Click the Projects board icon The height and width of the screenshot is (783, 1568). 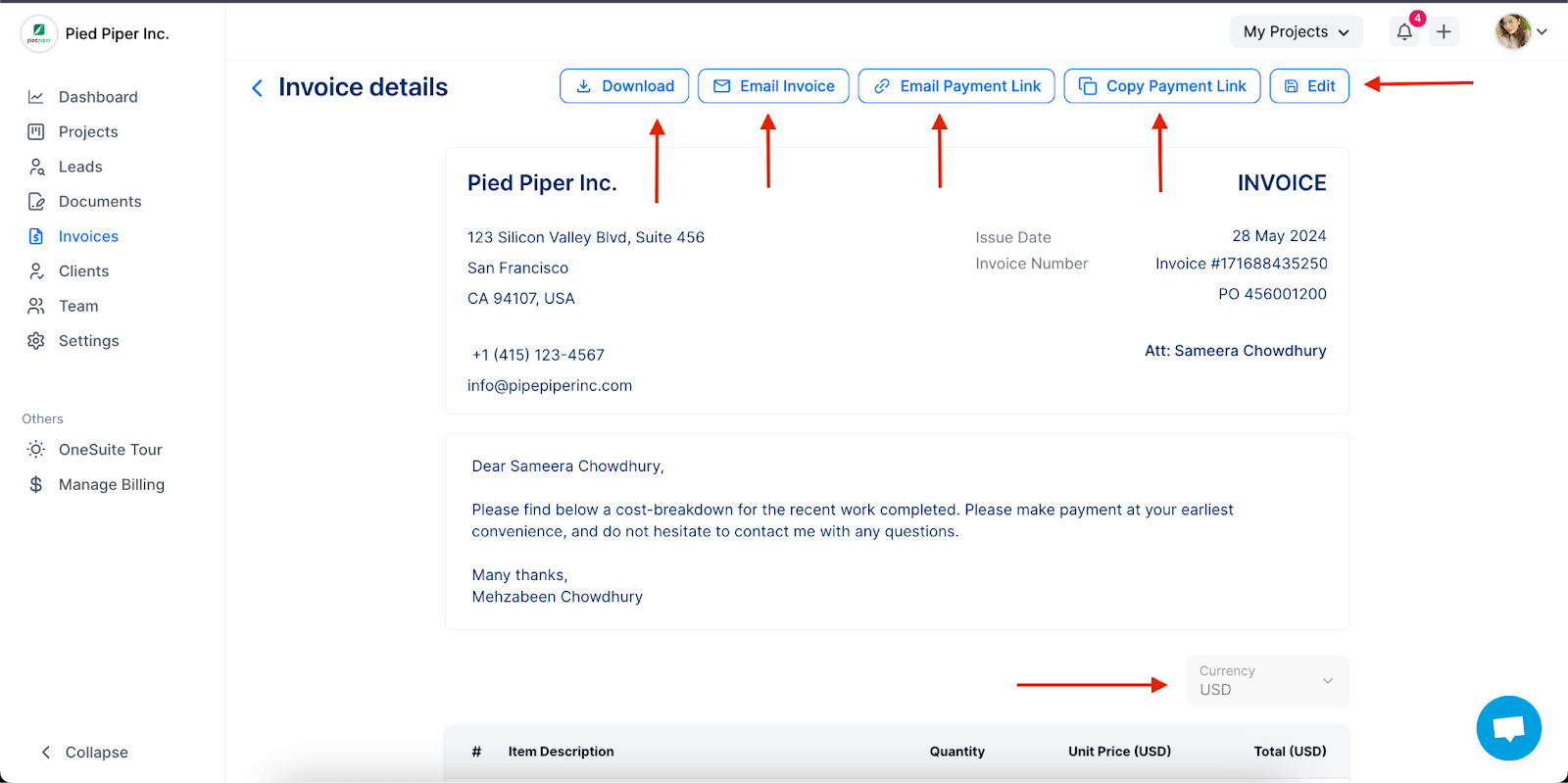click(x=36, y=131)
